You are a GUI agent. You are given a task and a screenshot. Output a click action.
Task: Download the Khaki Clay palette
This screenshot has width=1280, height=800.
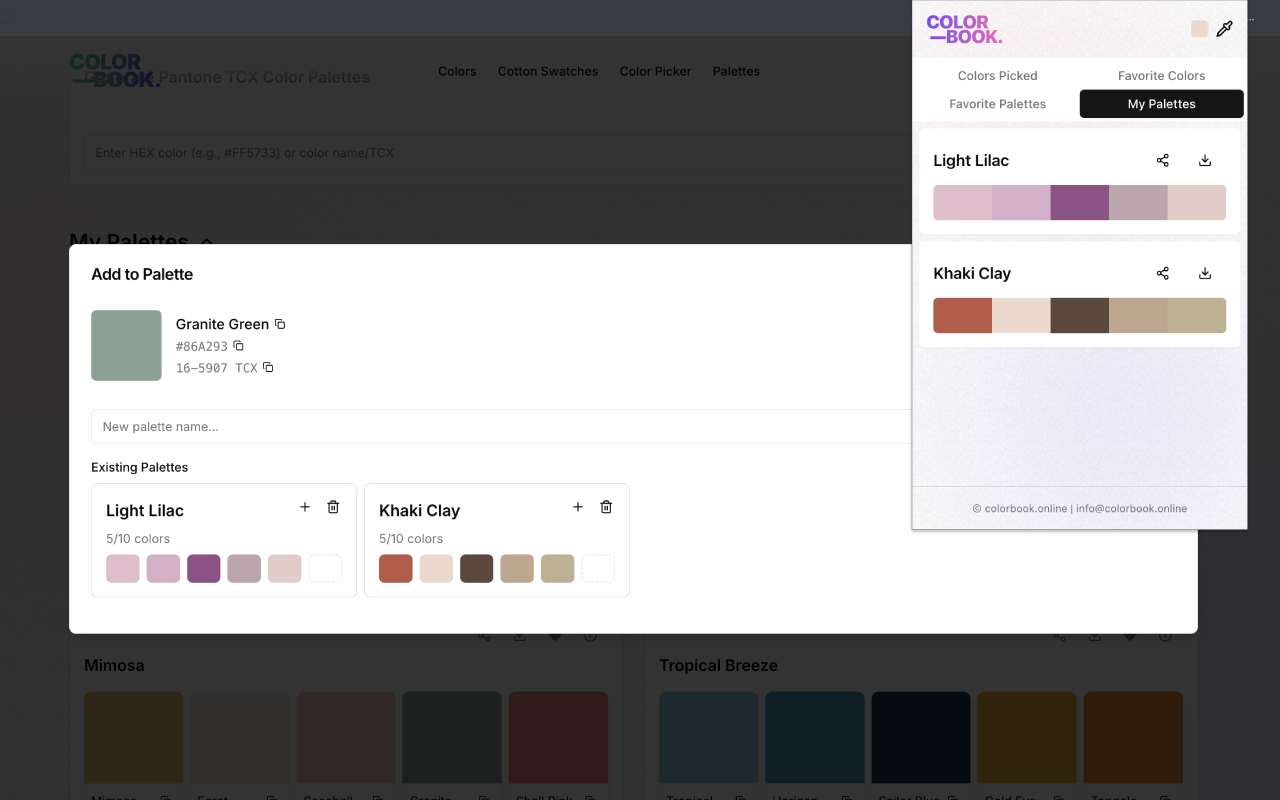coord(1205,273)
